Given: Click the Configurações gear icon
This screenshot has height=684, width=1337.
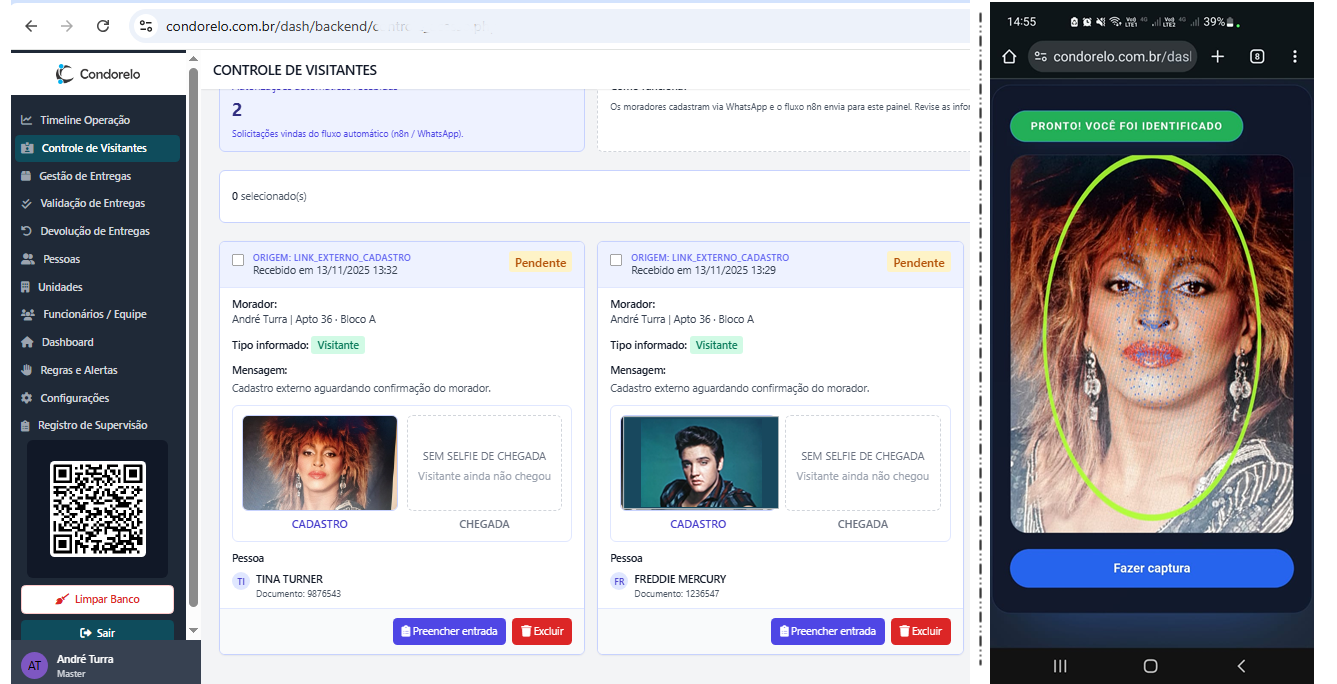Looking at the screenshot, I should pos(27,398).
